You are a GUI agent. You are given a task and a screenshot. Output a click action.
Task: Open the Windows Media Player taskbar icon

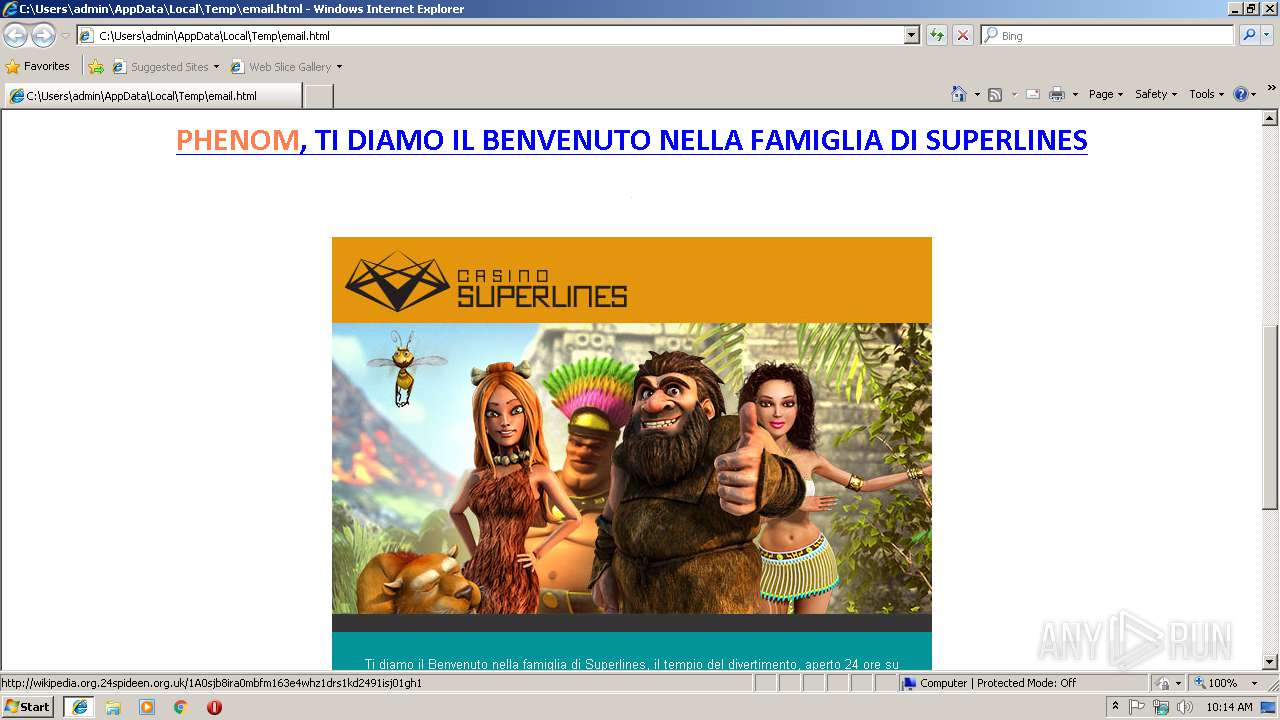[x=147, y=707]
